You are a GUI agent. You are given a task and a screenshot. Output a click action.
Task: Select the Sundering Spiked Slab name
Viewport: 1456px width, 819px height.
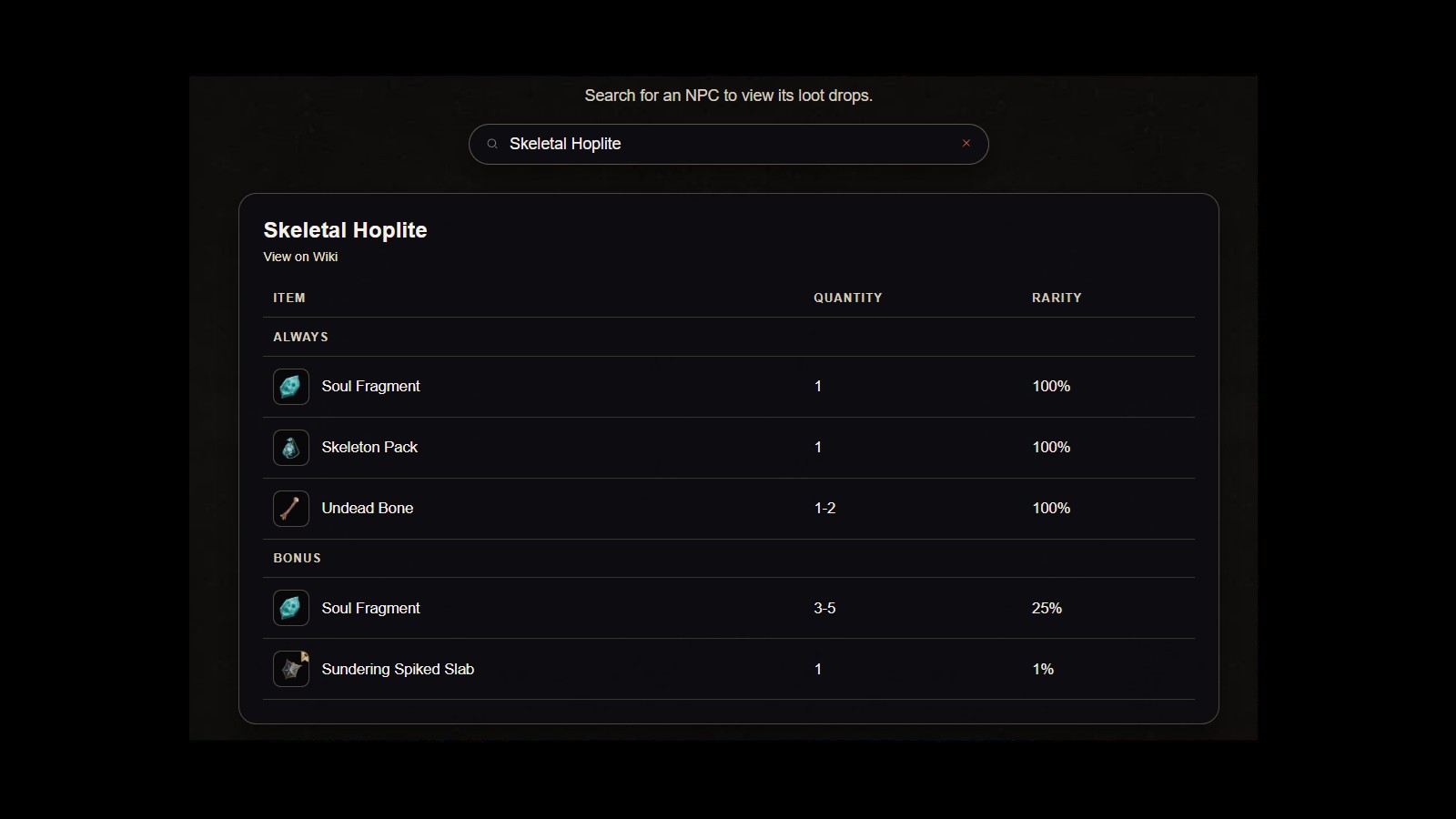pos(398,669)
